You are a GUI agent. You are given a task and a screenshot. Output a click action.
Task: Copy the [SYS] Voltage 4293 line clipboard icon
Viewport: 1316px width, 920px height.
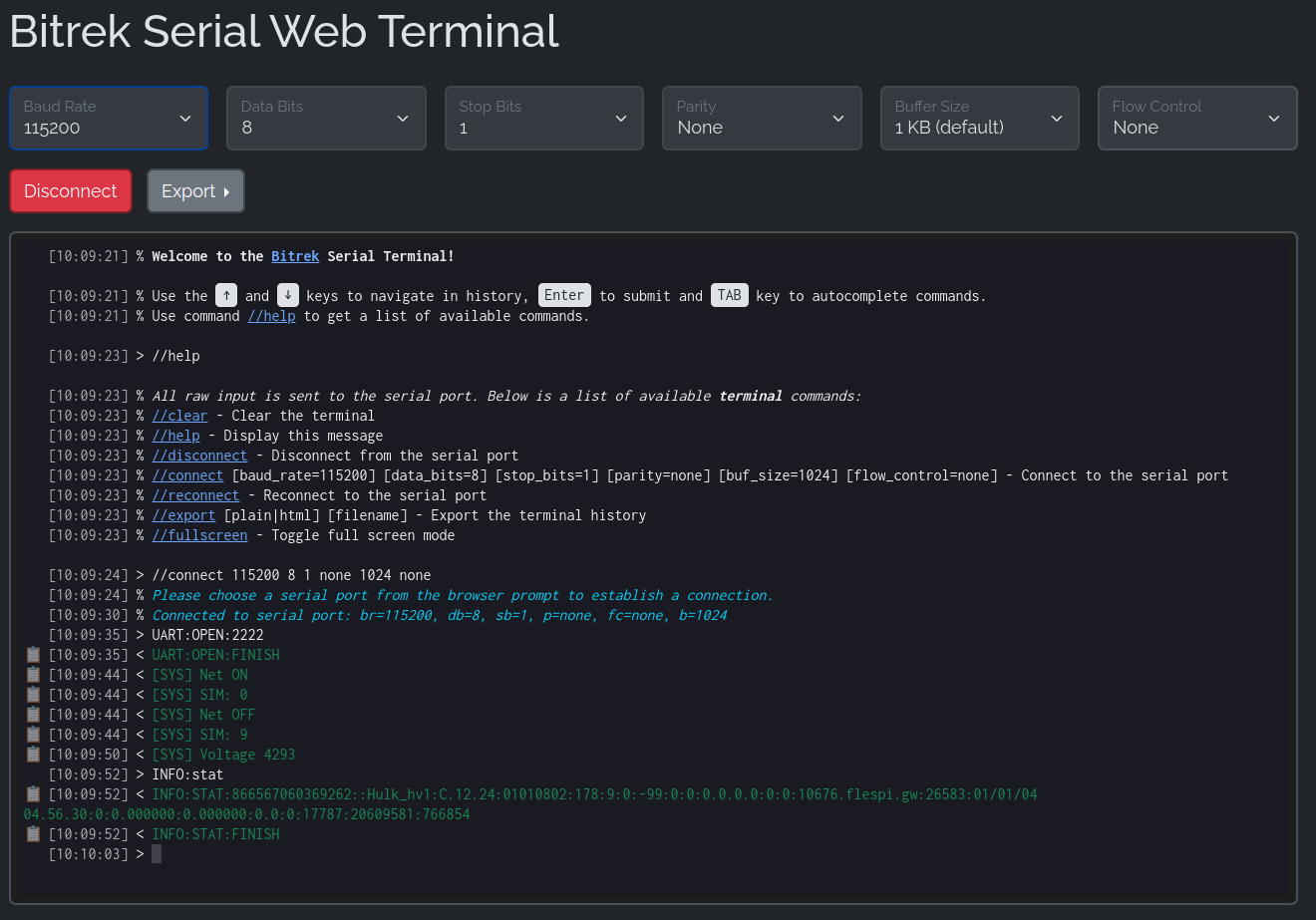coord(33,755)
